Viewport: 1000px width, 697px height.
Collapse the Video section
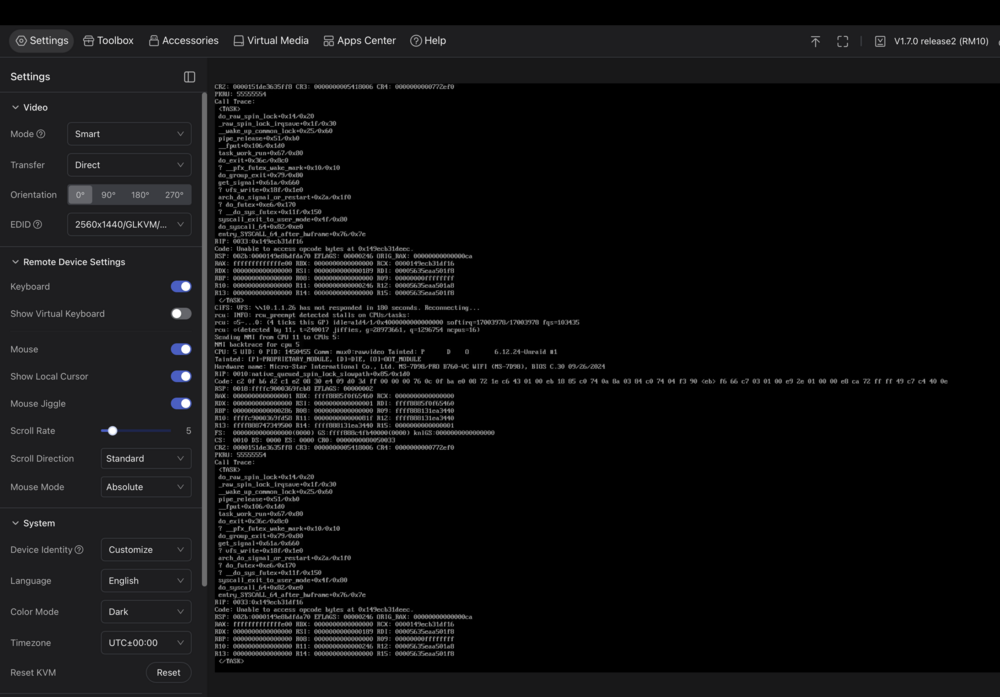(x=29, y=107)
